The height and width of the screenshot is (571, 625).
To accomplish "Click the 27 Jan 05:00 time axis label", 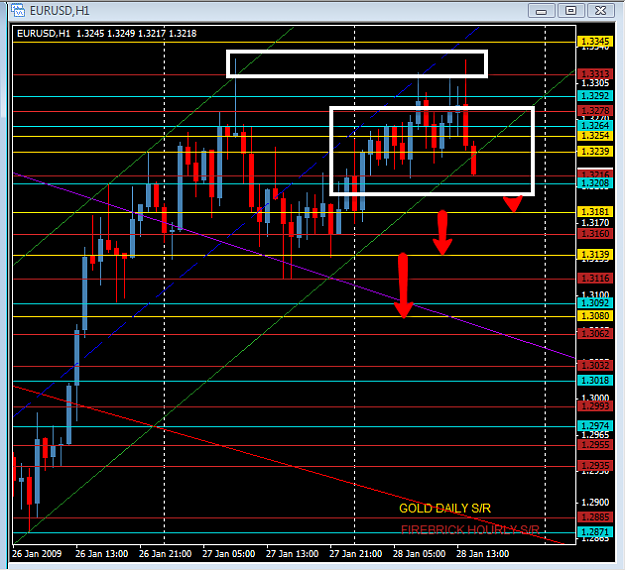I will click(x=228, y=554).
